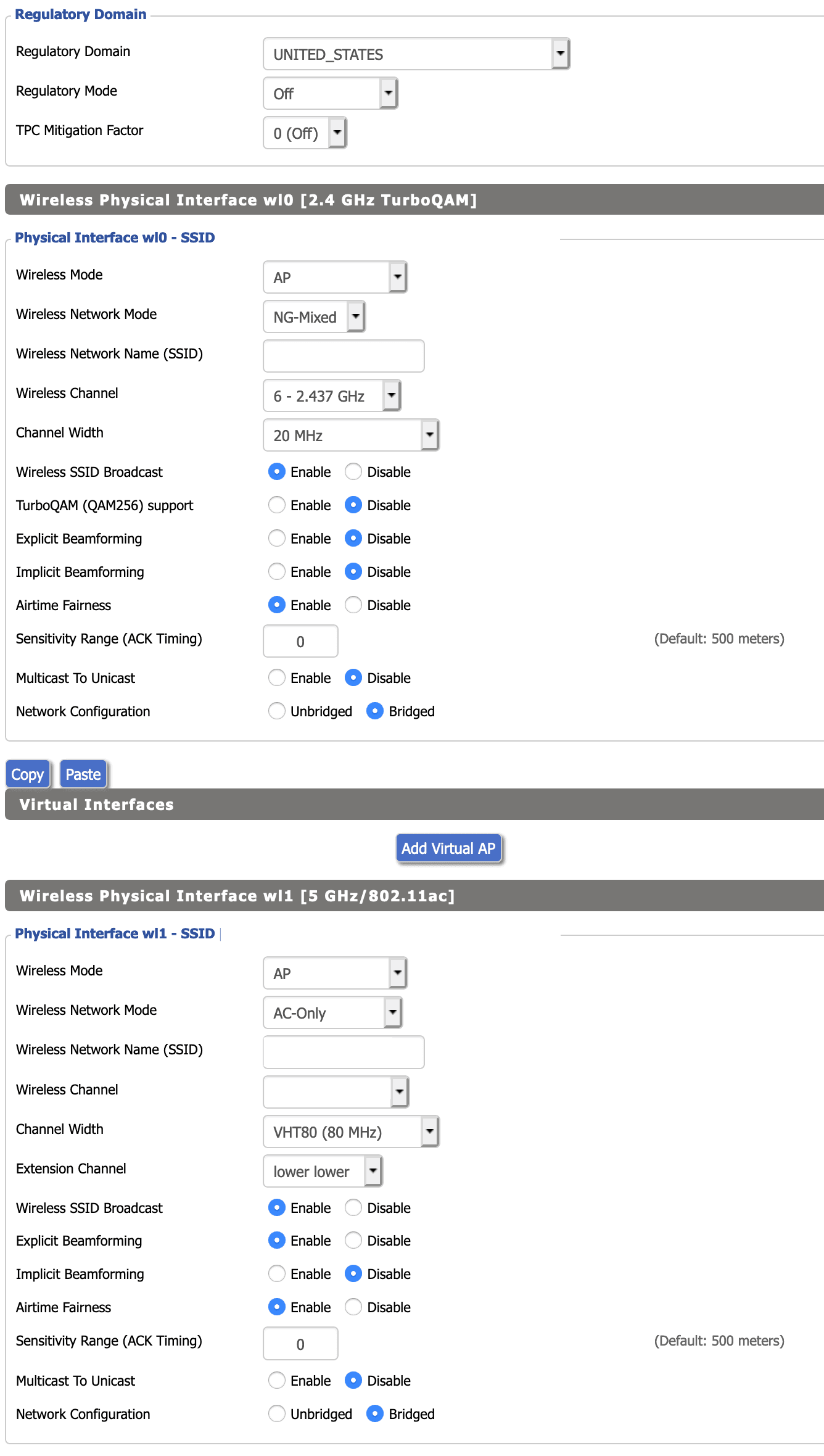Select Disable for wl0 Implicit Beamforming
Image resolution: width=824 pixels, height=1456 pixels.
353,571
